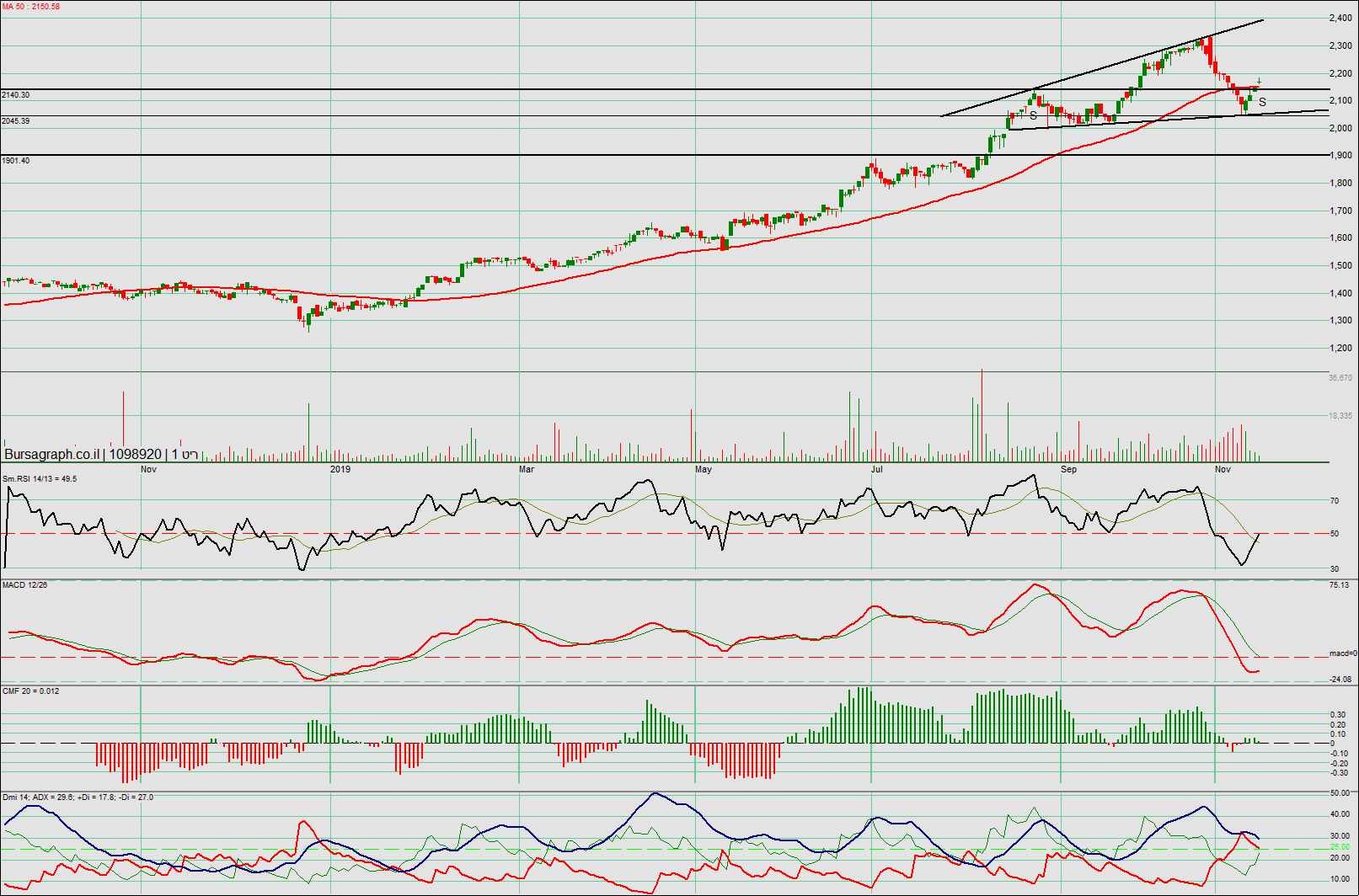Screen dimensions: 1359x896
Task: Select the 1901.40 horizontal line label
Action: click(16, 160)
